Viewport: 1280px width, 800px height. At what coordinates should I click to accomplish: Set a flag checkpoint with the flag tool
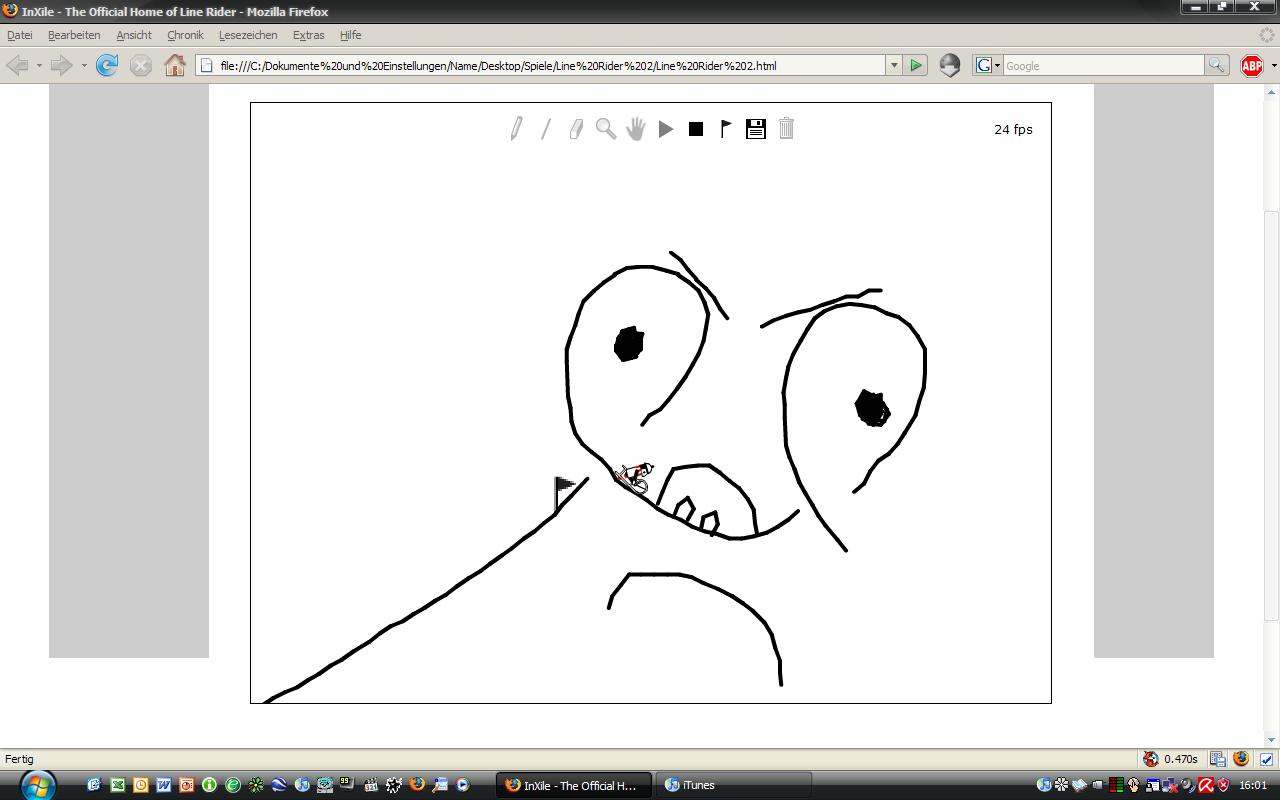point(726,129)
